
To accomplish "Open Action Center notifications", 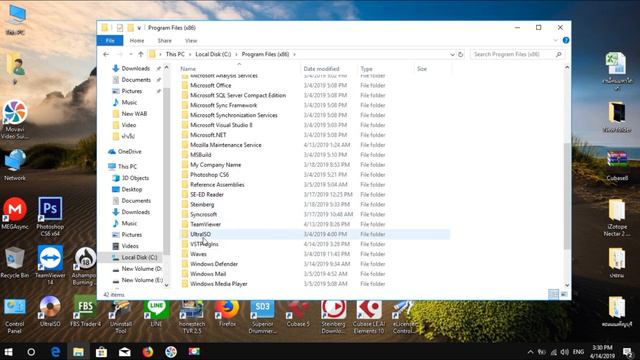I will (x=628, y=352).
